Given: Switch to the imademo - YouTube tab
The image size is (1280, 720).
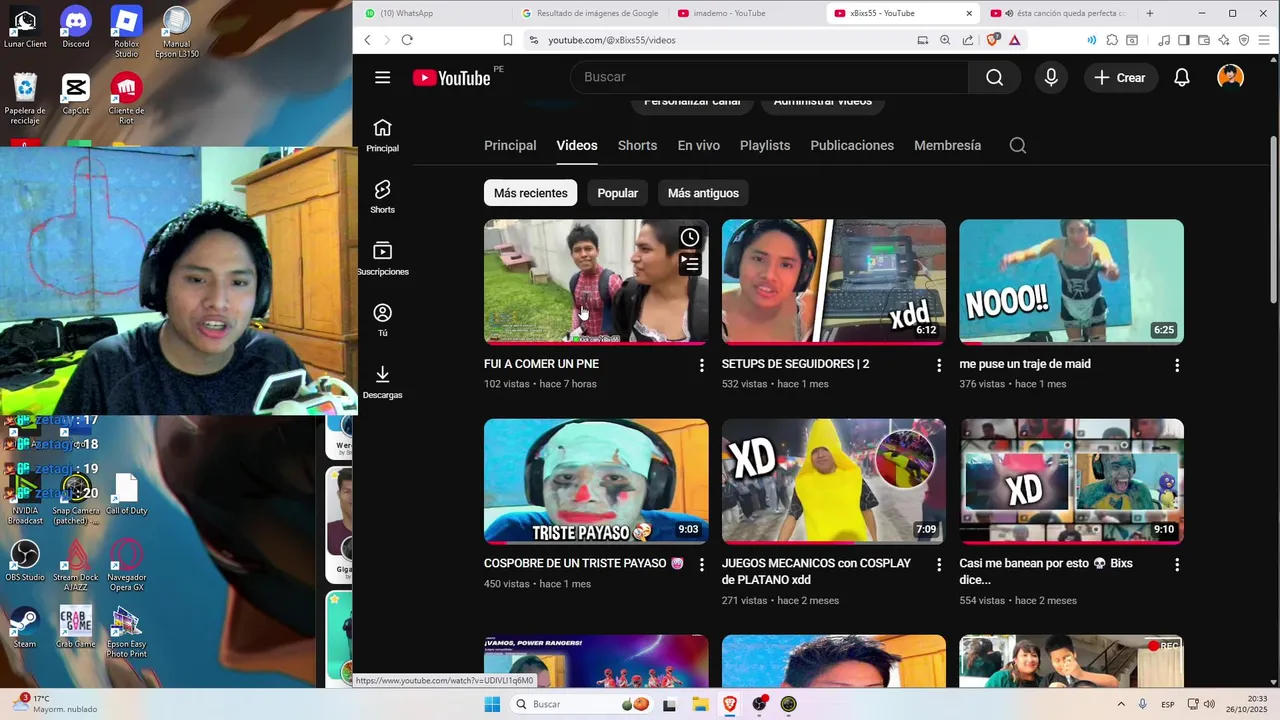Looking at the screenshot, I should coord(746,13).
